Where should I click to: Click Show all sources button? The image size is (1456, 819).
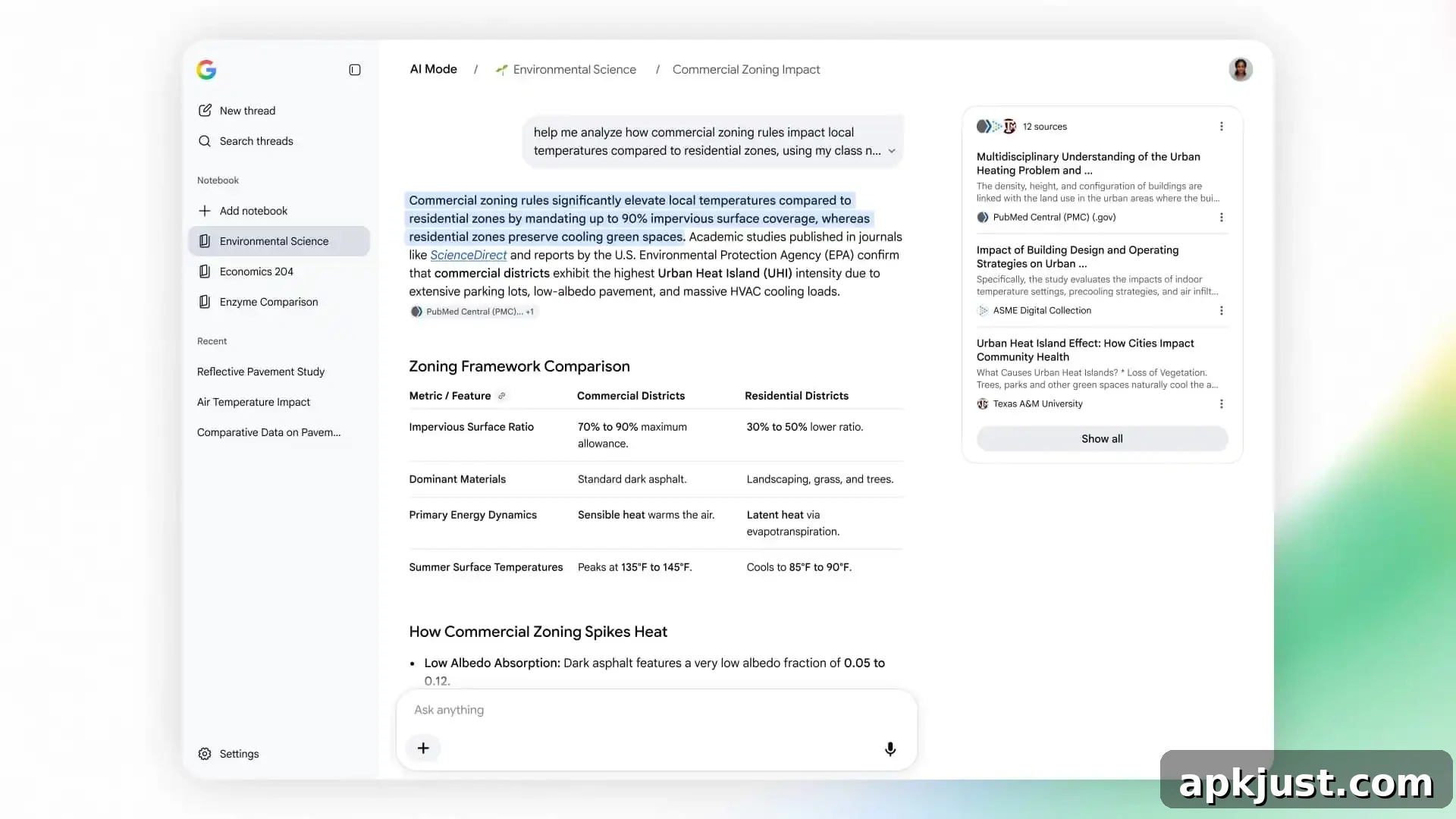coord(1102,439)
